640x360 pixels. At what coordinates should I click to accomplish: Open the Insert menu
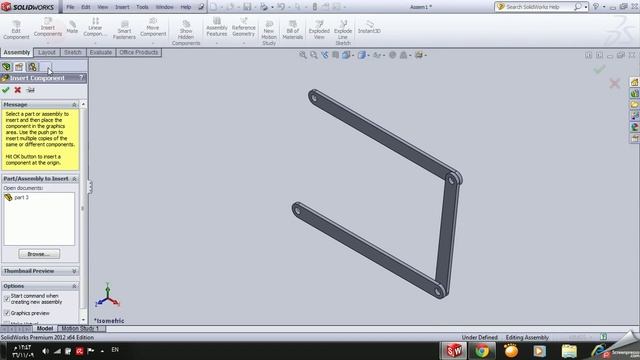(x=122, y=7)
